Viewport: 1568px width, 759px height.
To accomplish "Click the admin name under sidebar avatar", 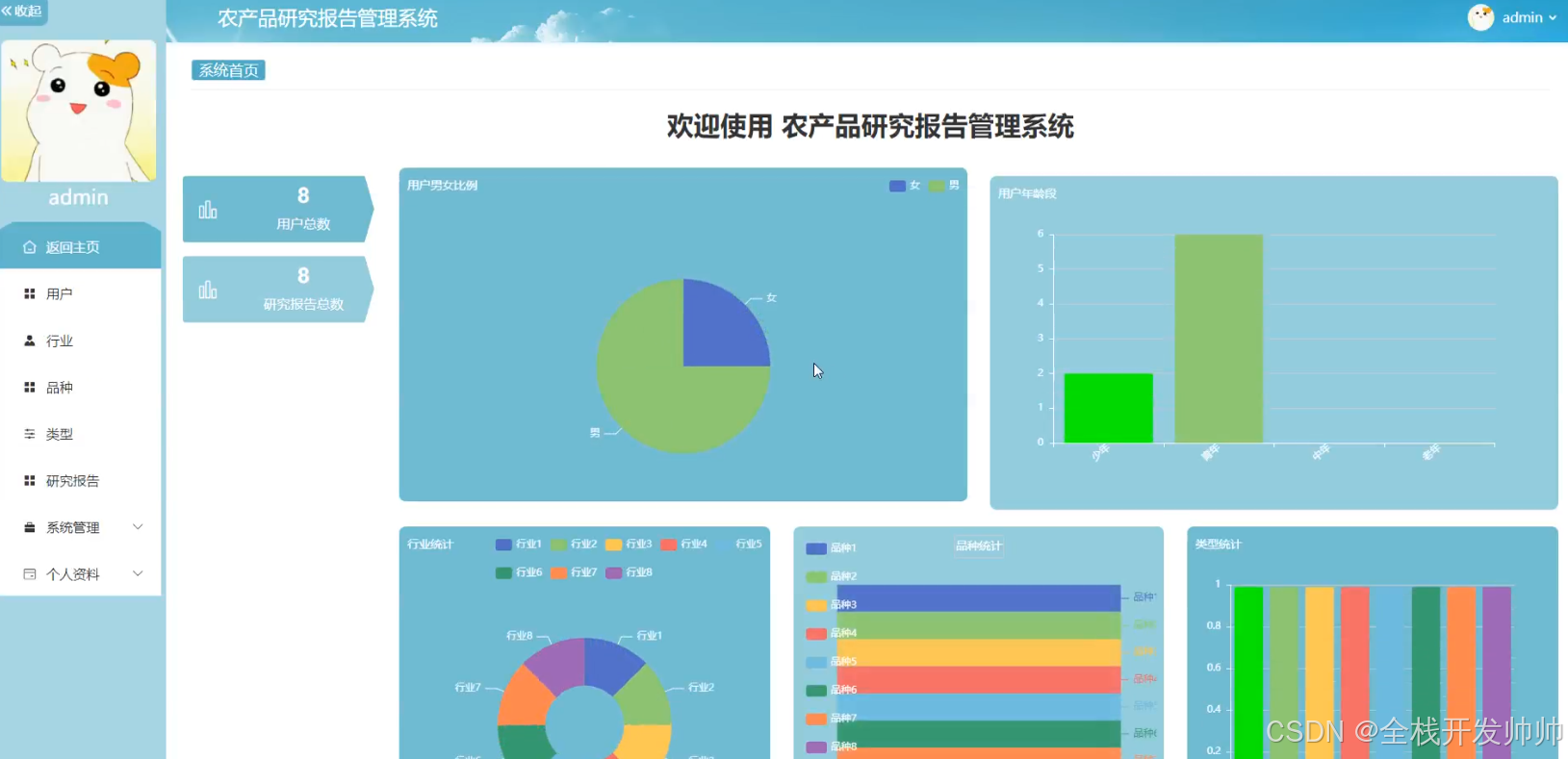I will pyautogui.click(x=79, y=197).
